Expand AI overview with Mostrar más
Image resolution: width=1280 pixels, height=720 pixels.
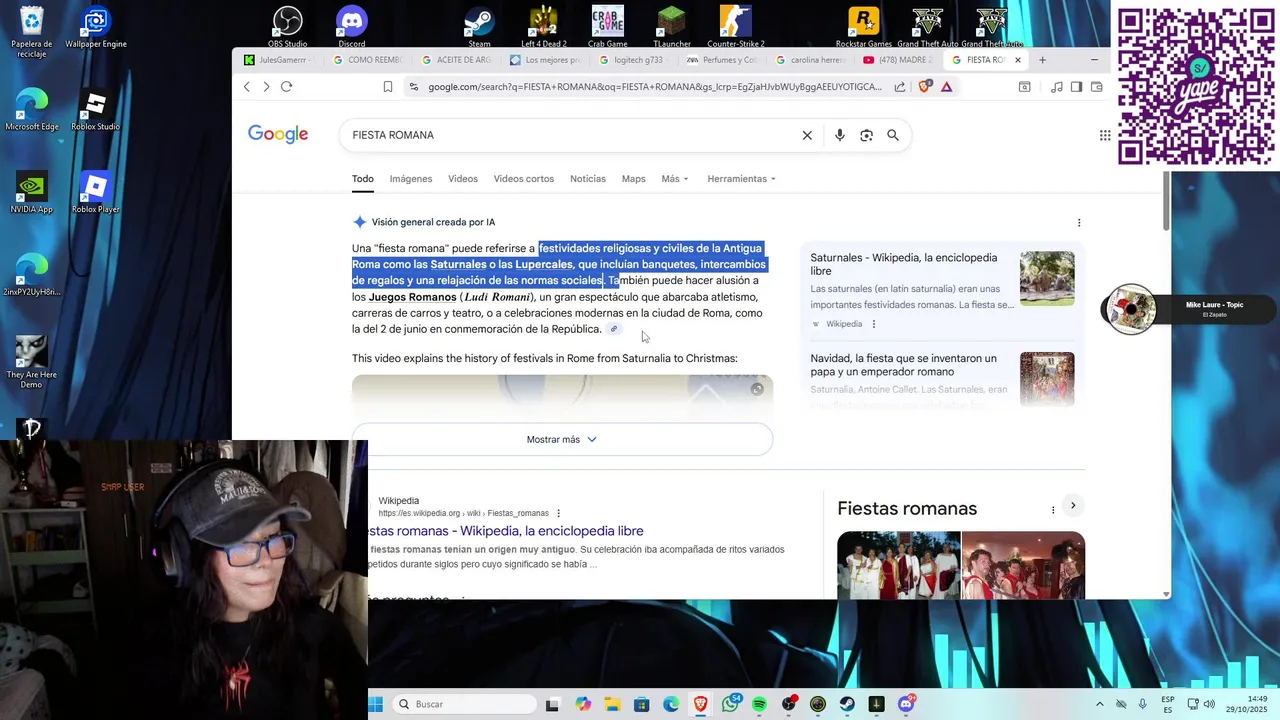562,440
